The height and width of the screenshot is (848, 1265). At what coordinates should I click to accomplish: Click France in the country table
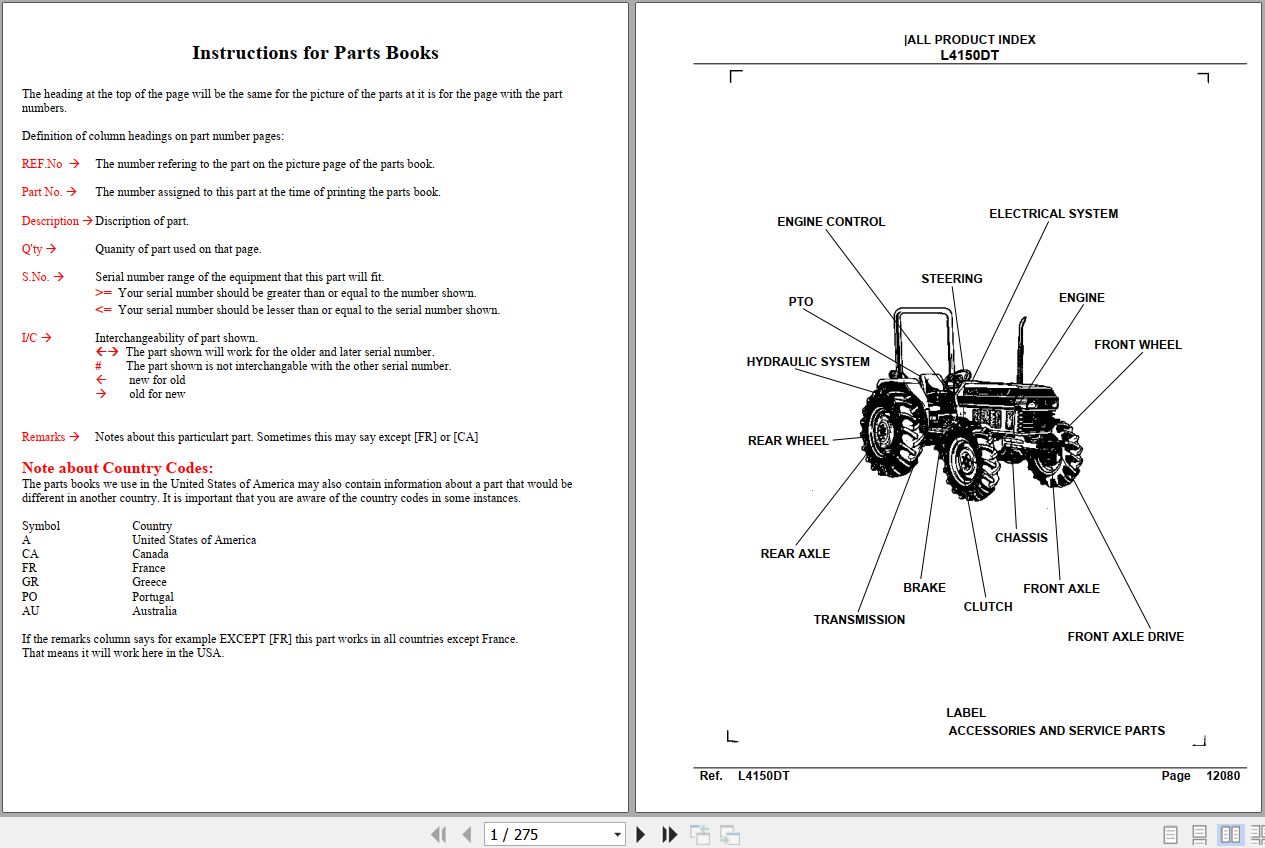tap(148, 568)
